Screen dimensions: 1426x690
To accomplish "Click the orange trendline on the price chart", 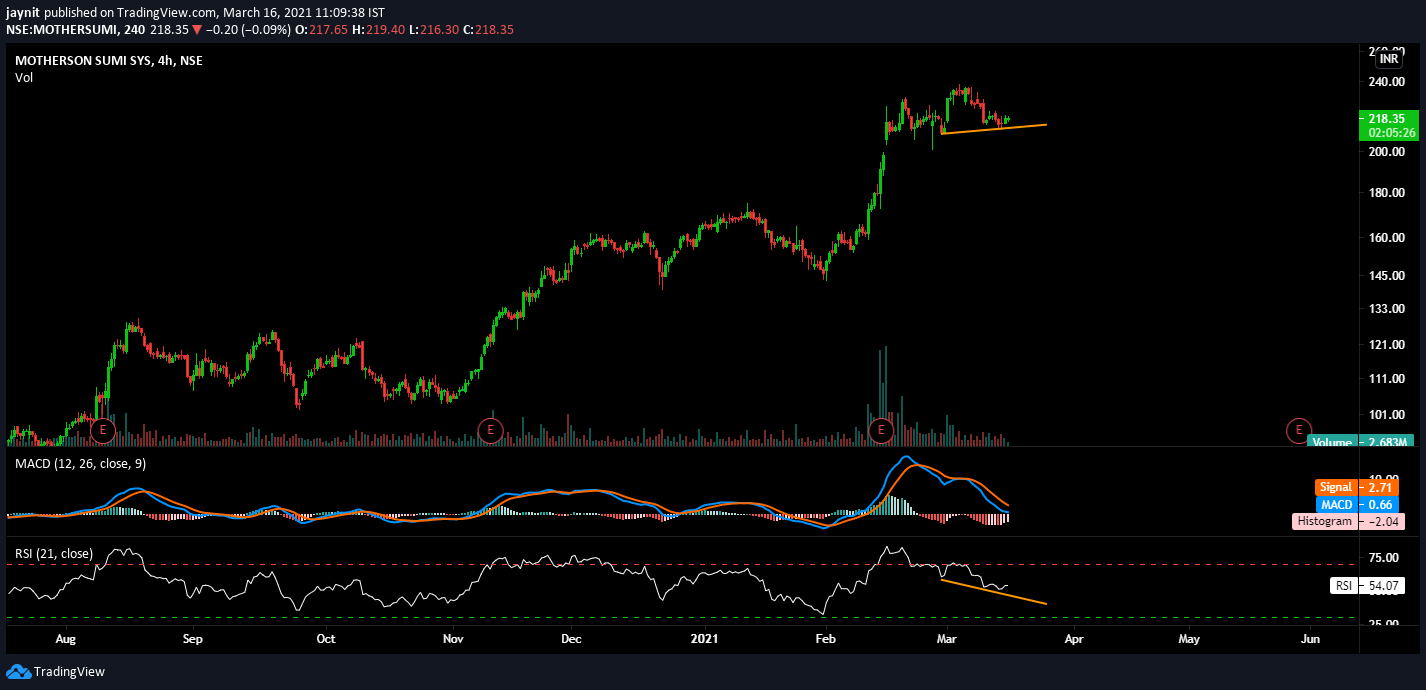I will tap(994, 129).
